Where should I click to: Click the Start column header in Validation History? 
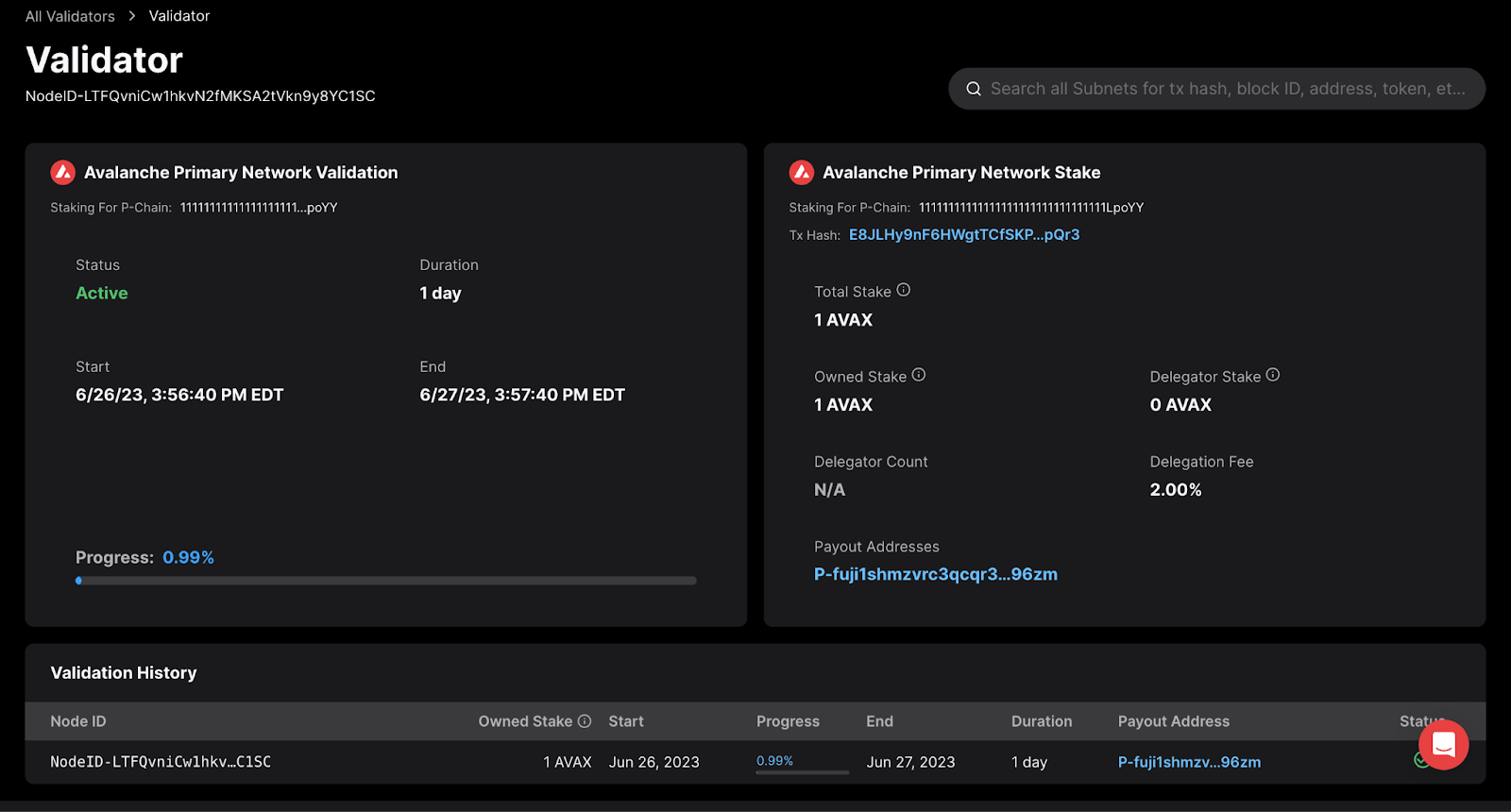(x=626, y=721)
